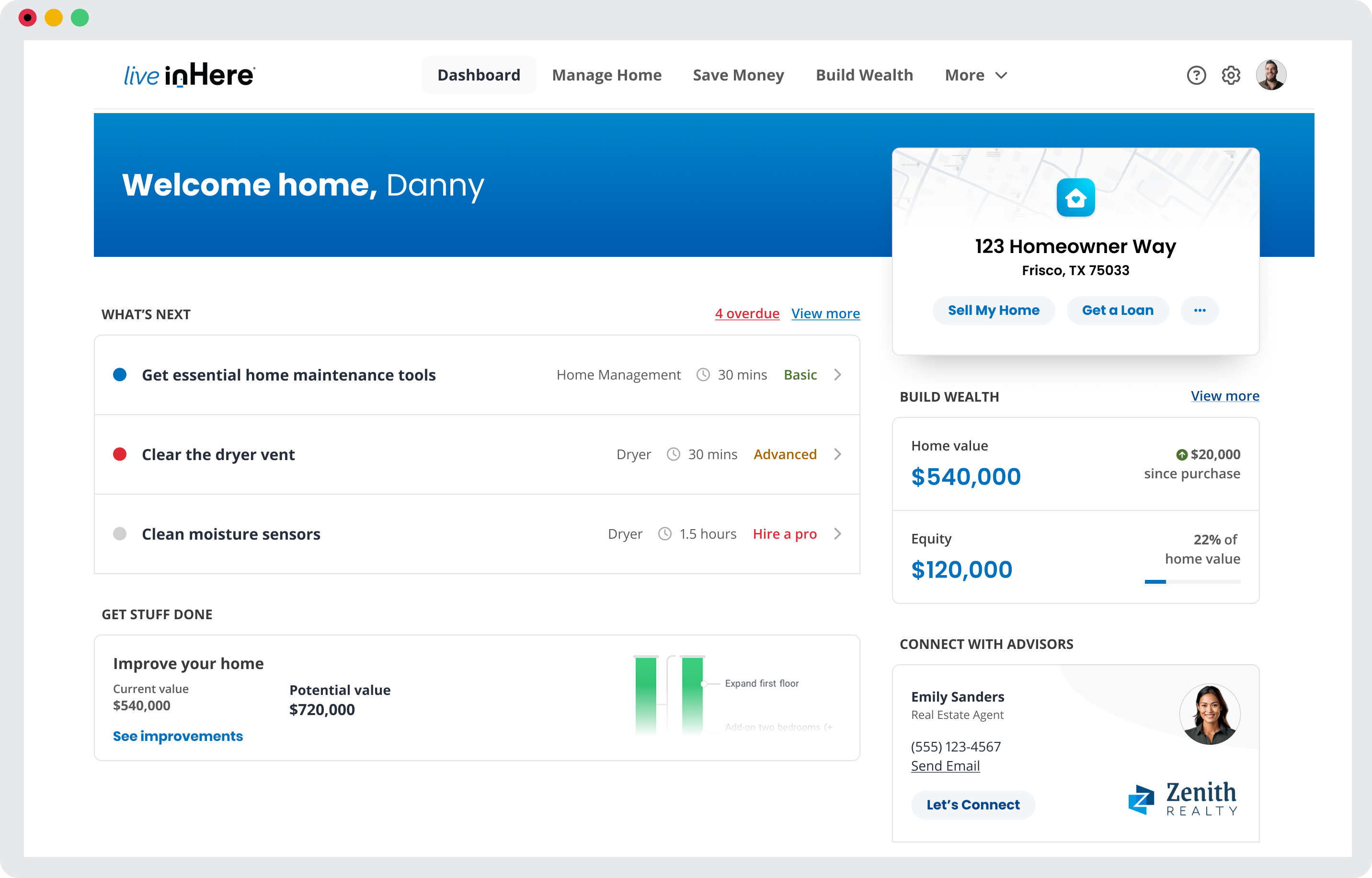The width and height of the screenshot is (1372, 878).
Task: Click the 'Emily Sanders' advisor name
Action: click(x=957, y=697)
